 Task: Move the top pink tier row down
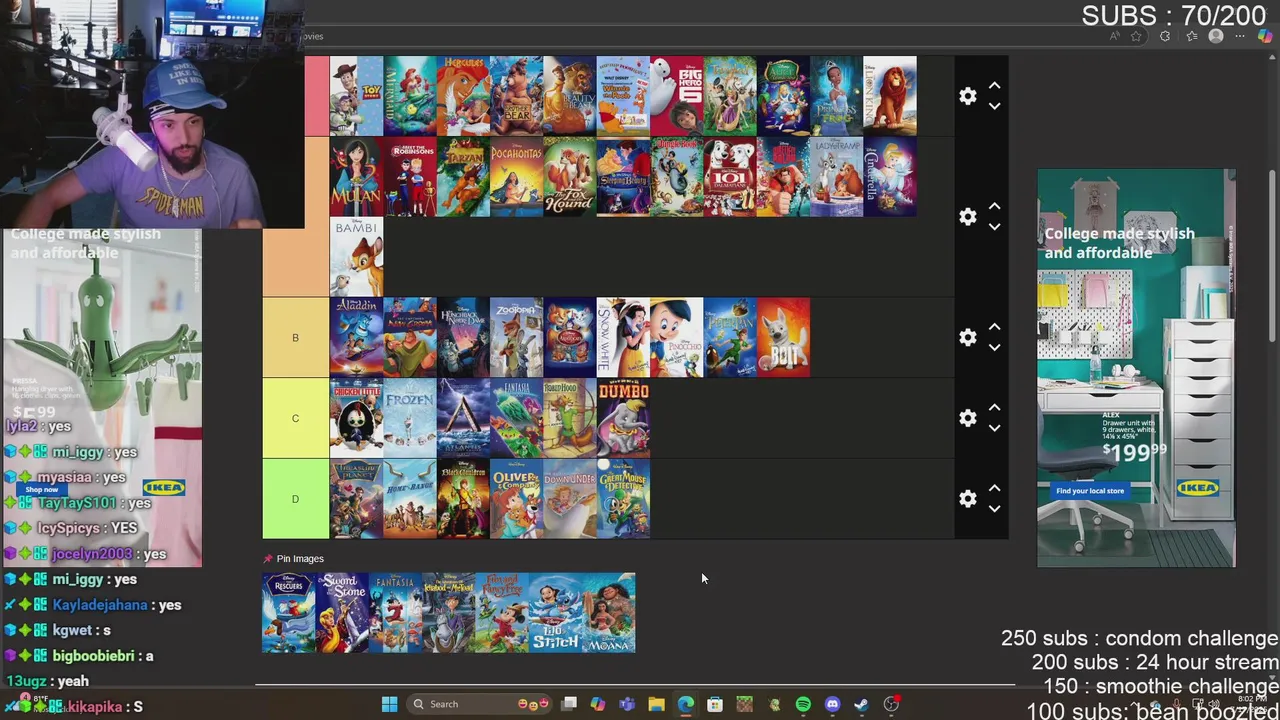[x=994, y=106]
